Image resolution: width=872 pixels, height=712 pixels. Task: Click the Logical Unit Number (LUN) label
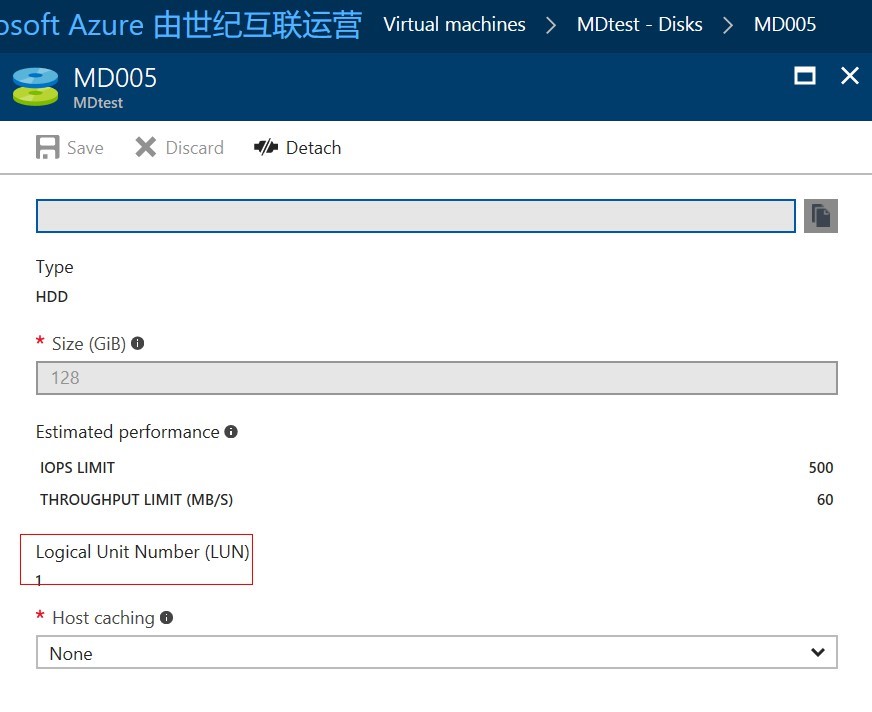pyautogui.click(x=142, y=552)
